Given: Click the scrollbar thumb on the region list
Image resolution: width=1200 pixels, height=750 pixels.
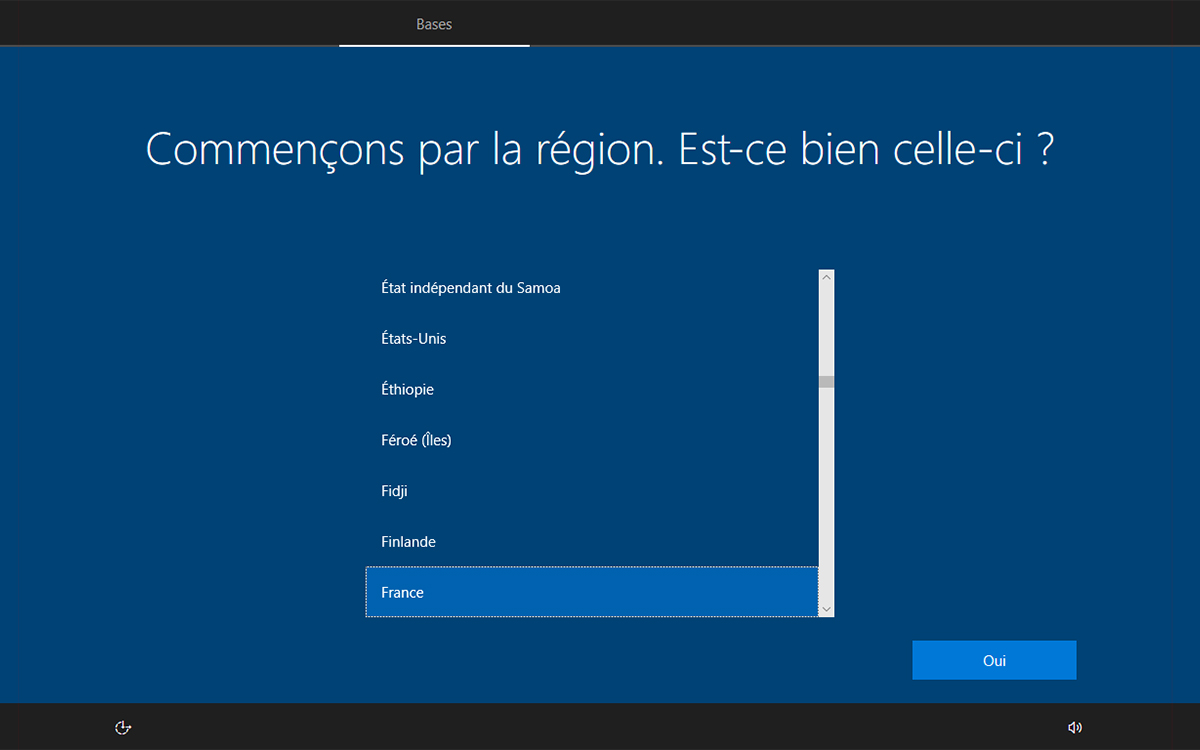Looking at the screenshot, I should [x=826, y=381].
